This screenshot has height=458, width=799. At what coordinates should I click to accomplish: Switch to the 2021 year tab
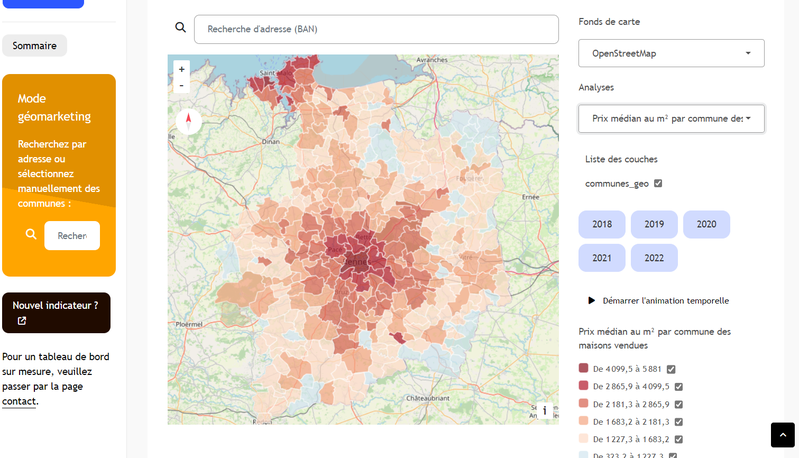pos(602,258)
